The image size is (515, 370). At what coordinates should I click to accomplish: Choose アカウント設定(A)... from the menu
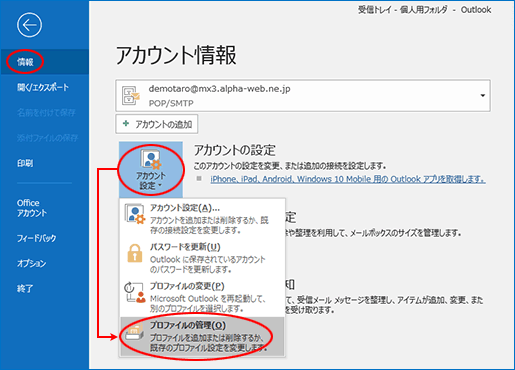coord(202,218)
